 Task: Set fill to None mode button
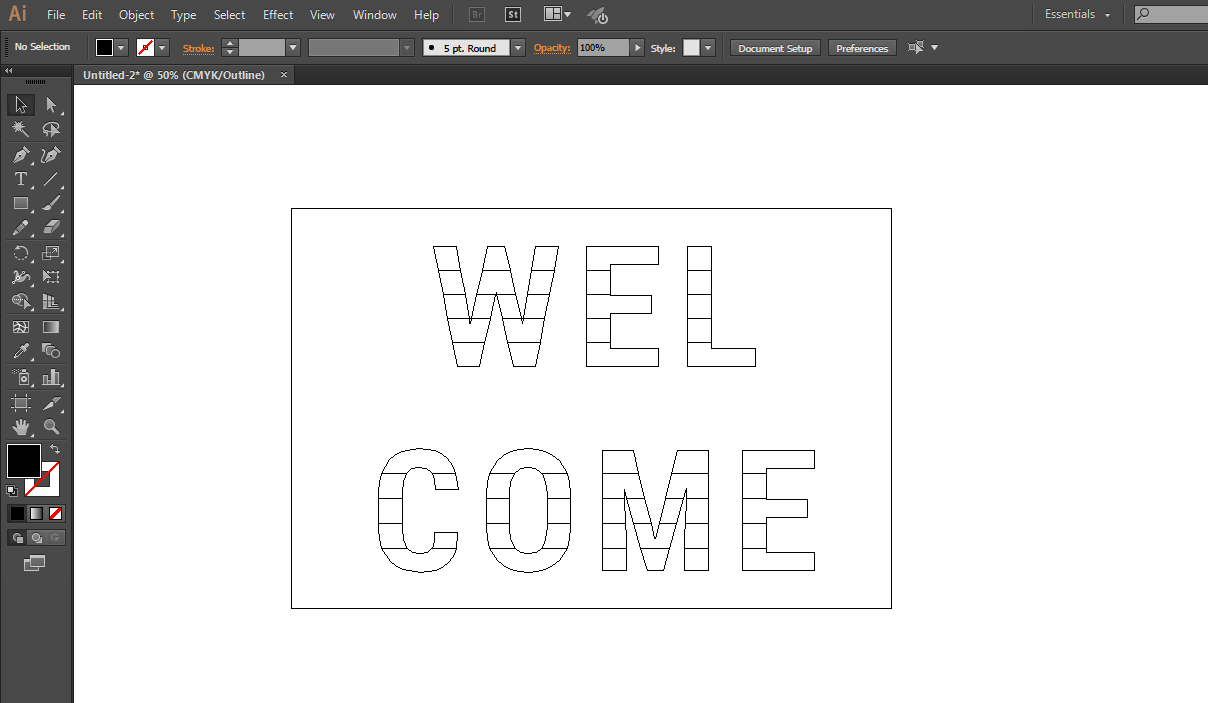tap(55, 513)
